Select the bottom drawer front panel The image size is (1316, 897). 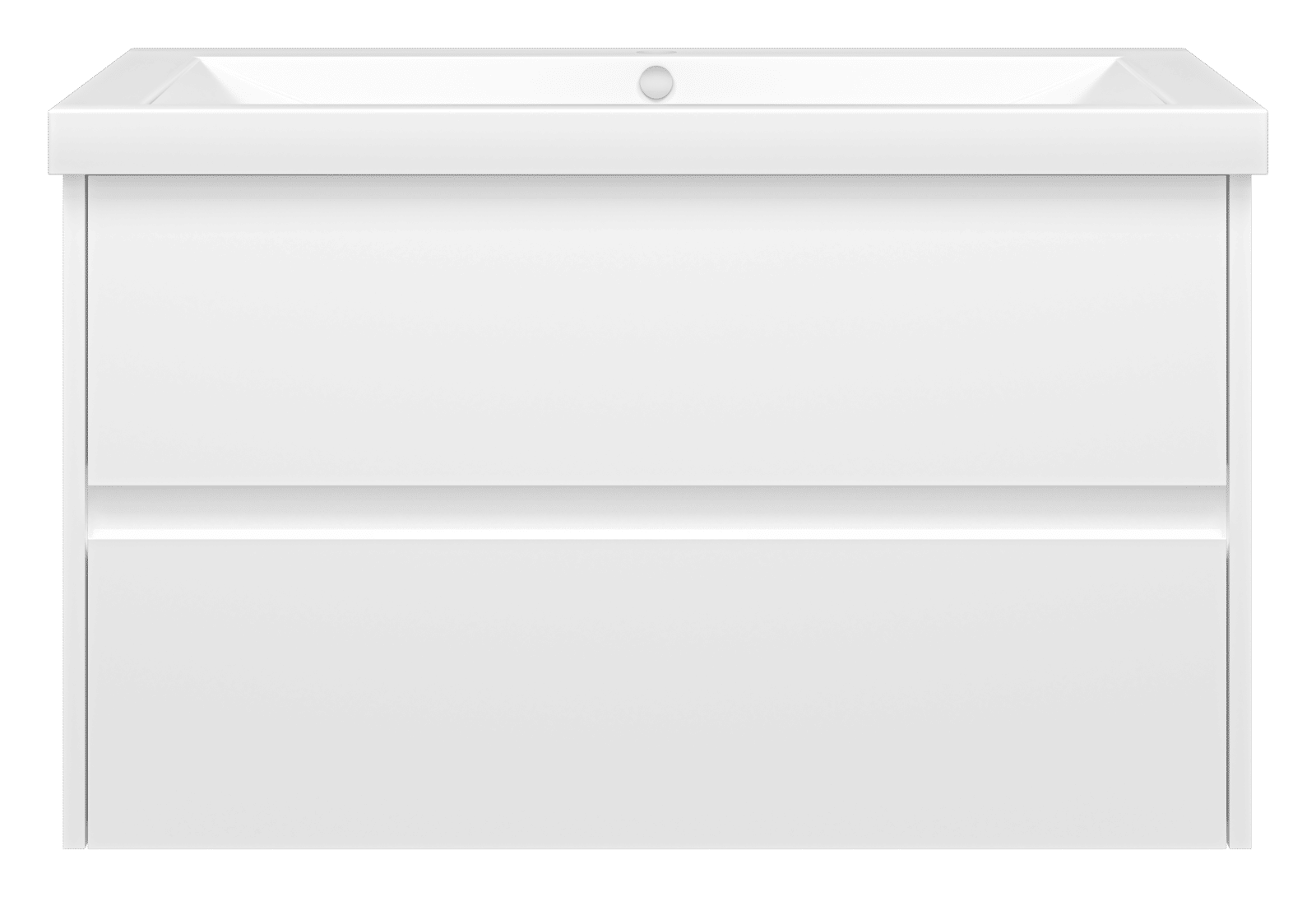657,694
